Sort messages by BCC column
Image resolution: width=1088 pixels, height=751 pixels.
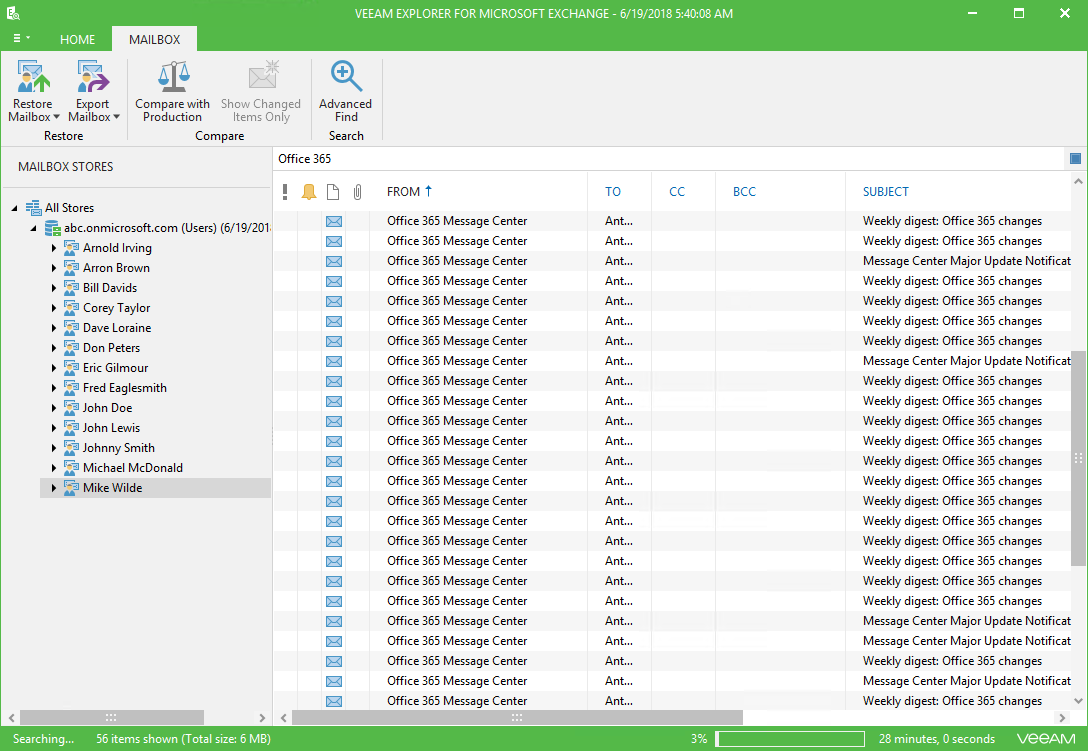[744, 192]
